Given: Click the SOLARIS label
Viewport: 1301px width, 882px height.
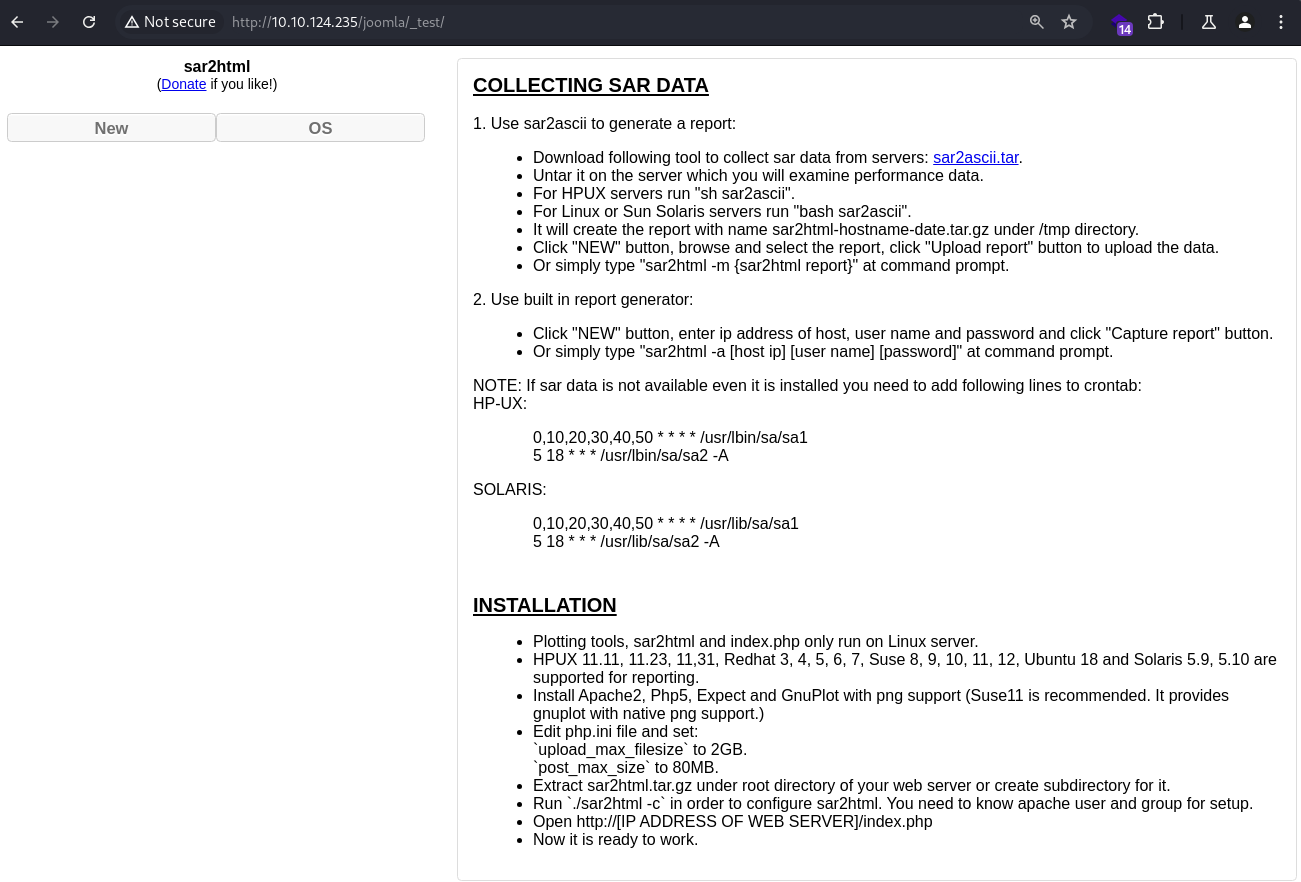Looking at the screenshot, I should [510, 489].
